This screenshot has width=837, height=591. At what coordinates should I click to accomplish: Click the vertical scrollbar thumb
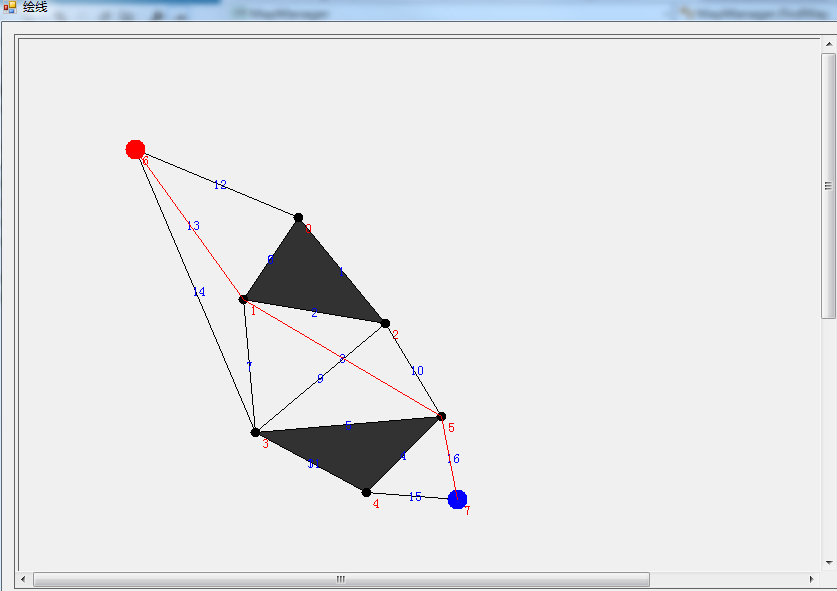tap(828, 186)
